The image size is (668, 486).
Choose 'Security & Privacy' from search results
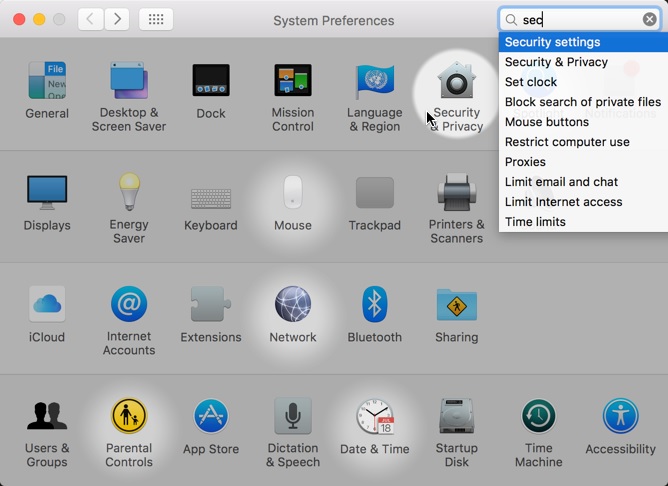point(583,62)
